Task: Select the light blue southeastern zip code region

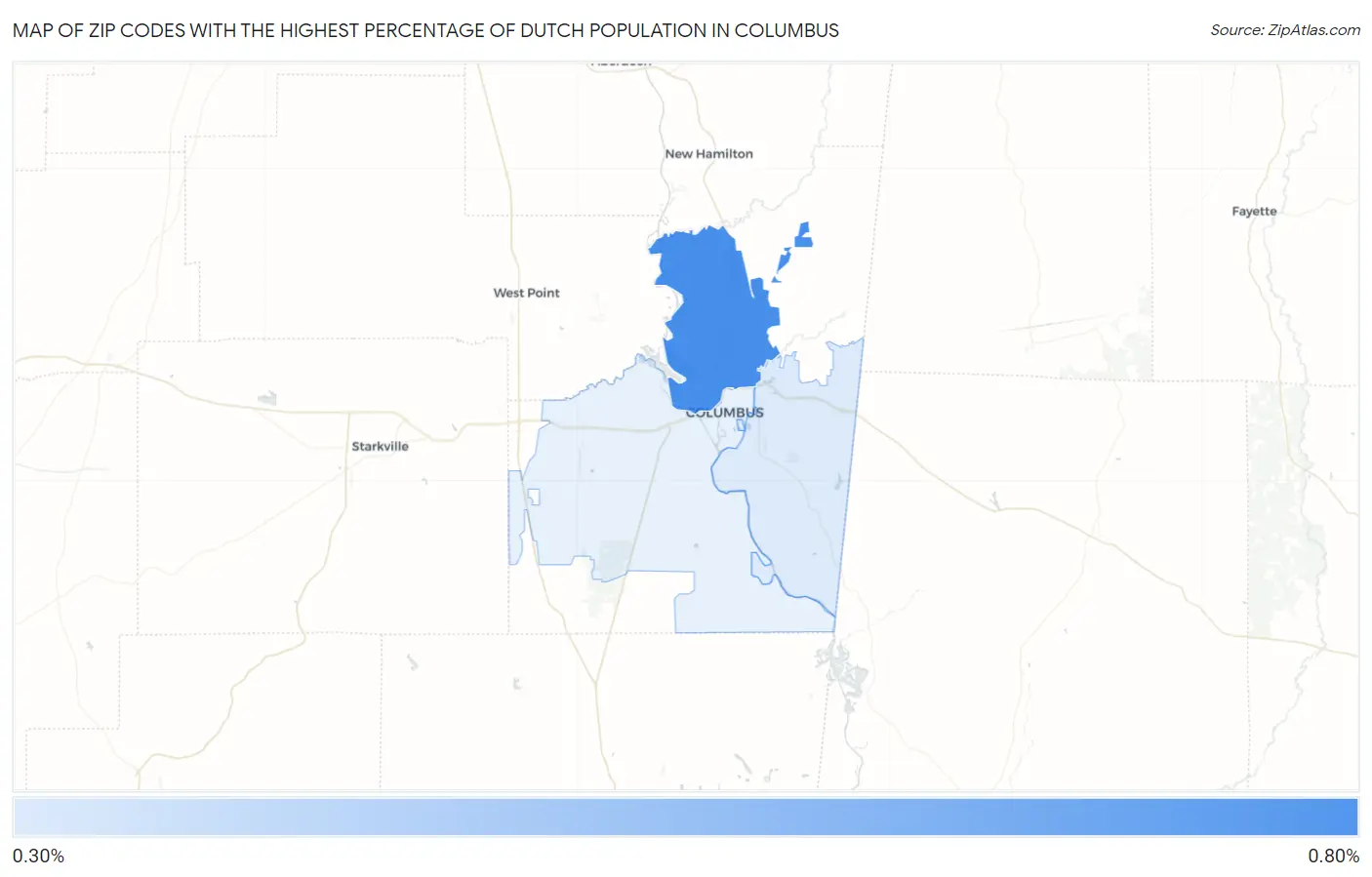Action: (800, 478)
